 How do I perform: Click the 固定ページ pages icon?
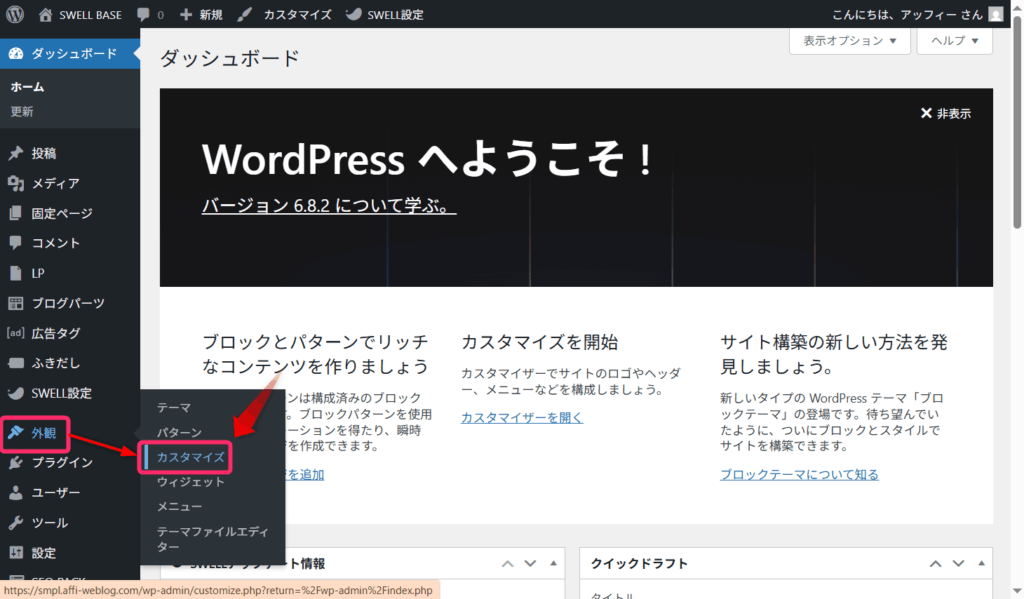(16, 214)
